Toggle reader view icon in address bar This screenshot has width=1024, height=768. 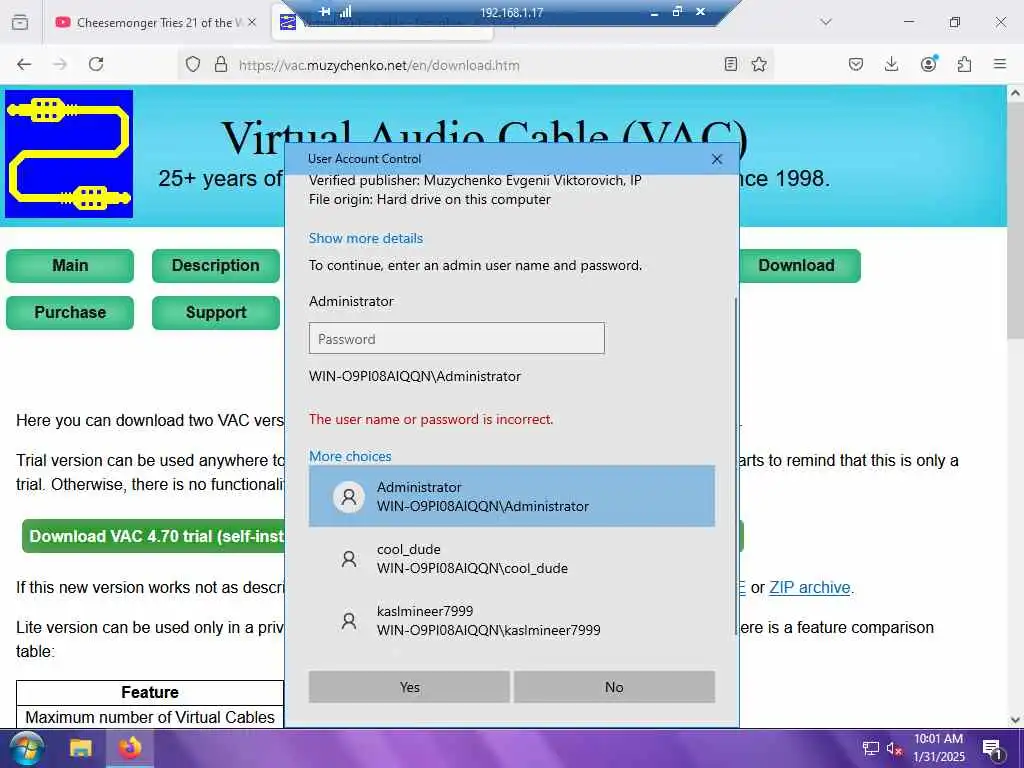731,64
